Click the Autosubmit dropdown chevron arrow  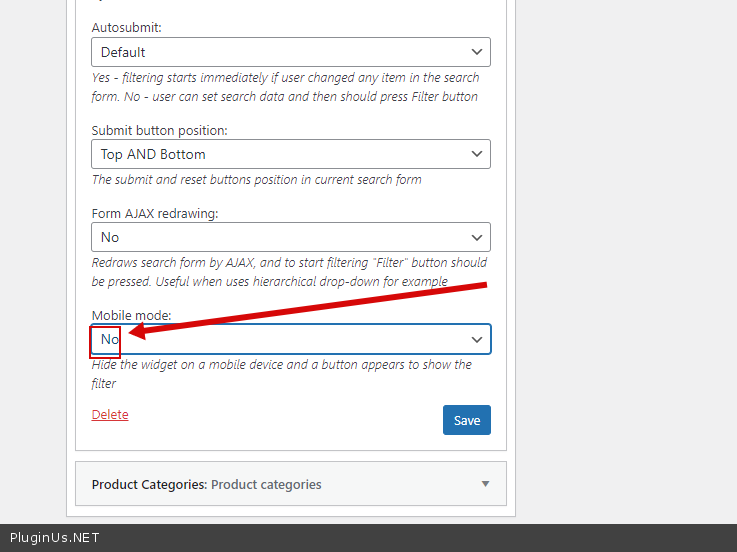(x=477, y=52)
